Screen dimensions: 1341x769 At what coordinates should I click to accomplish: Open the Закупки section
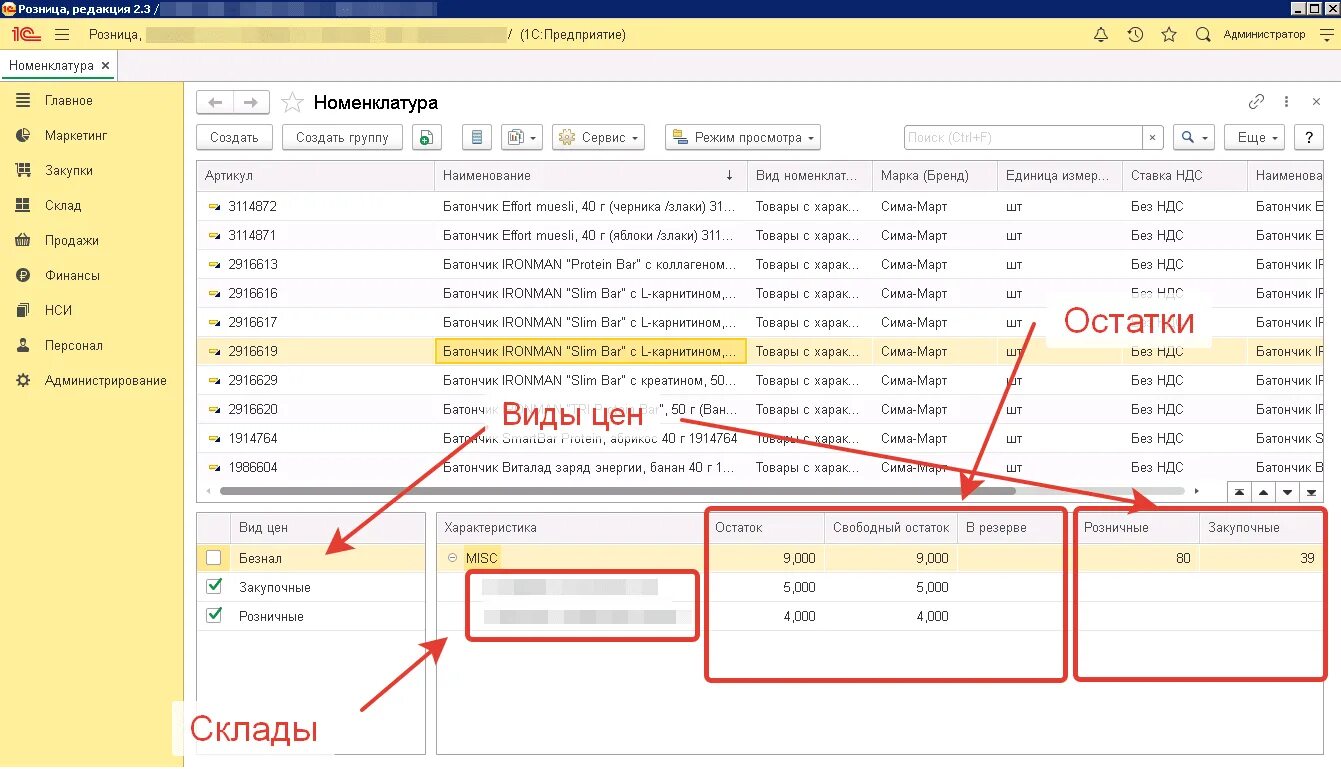(69, 171)
